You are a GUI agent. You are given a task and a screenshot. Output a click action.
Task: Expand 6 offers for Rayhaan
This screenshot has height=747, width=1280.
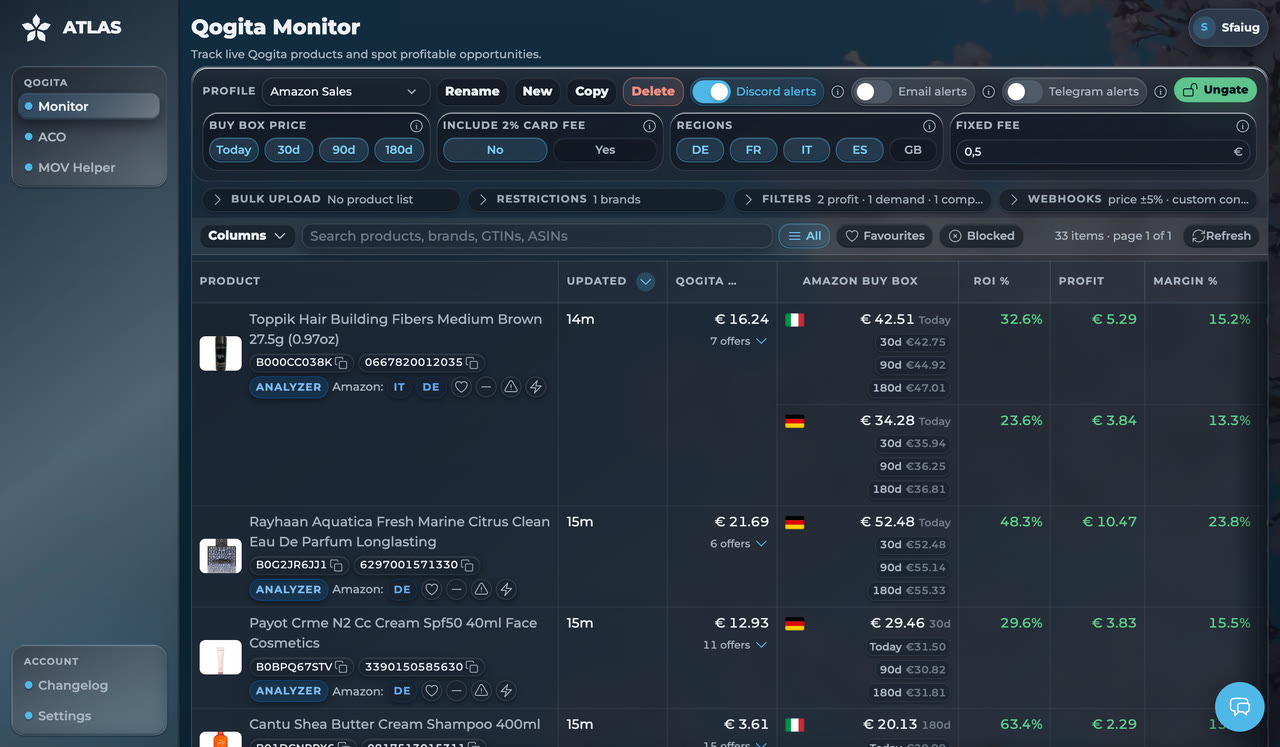tap(738, 544)
